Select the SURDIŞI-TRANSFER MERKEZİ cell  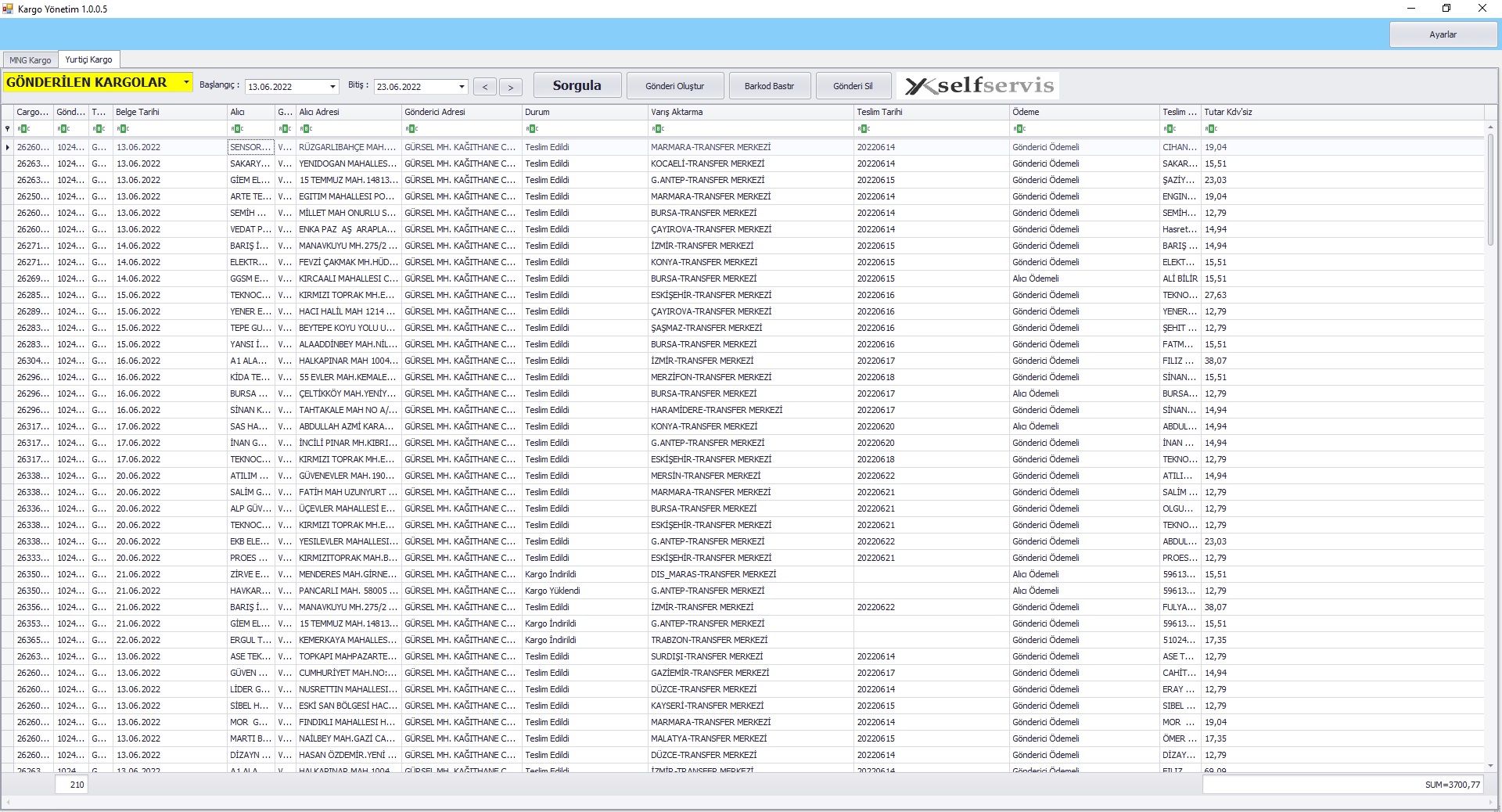click(751, 656)
